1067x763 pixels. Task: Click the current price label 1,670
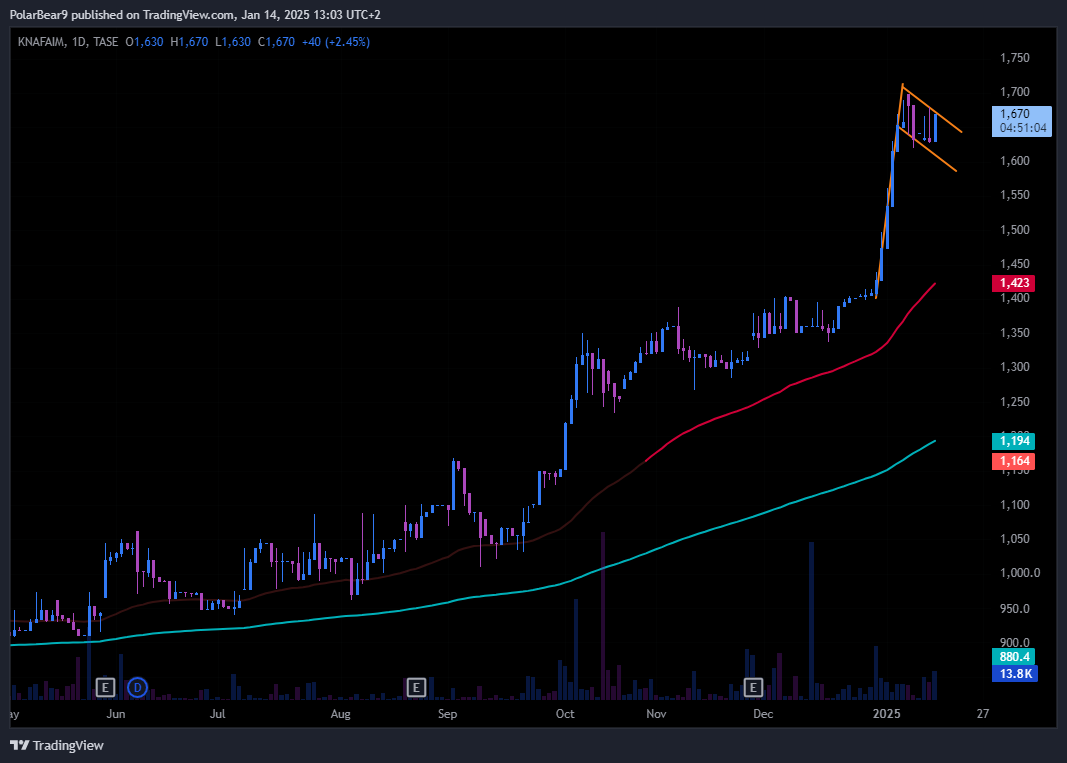1021,121
